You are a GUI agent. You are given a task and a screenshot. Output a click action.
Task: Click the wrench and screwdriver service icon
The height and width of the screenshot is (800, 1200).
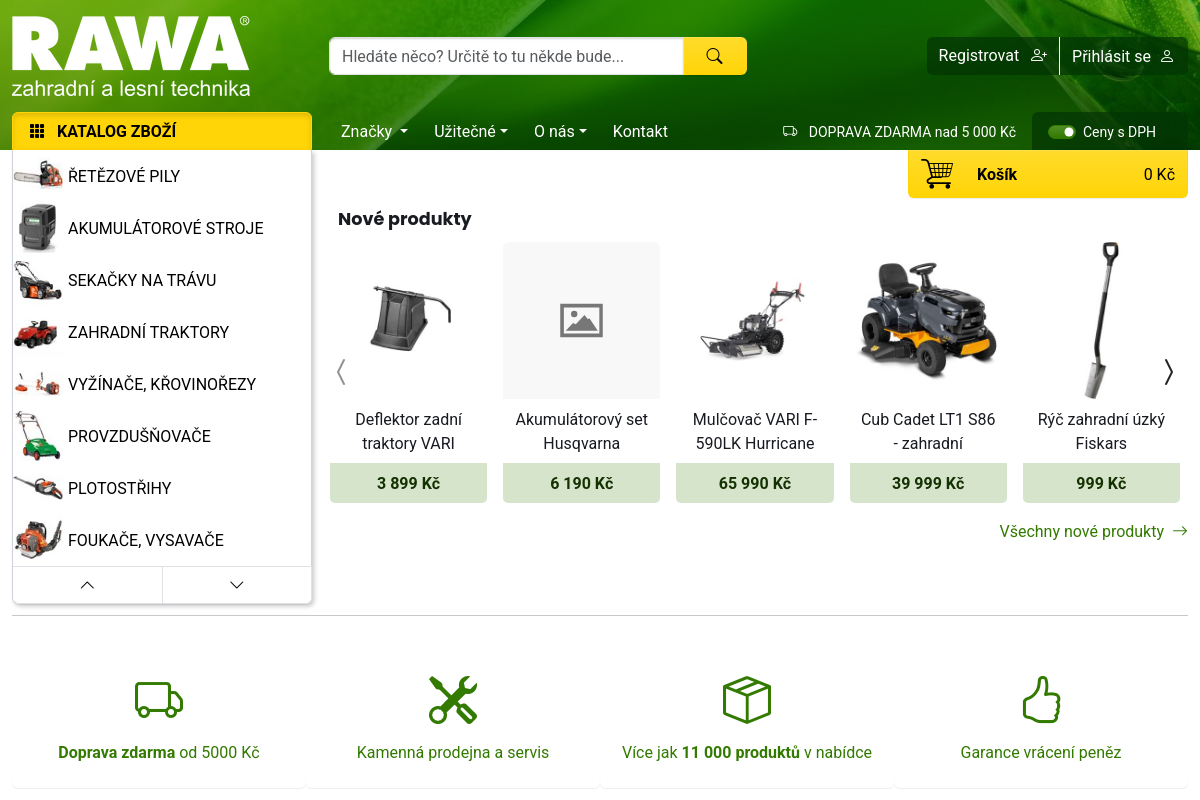[453, 699]
